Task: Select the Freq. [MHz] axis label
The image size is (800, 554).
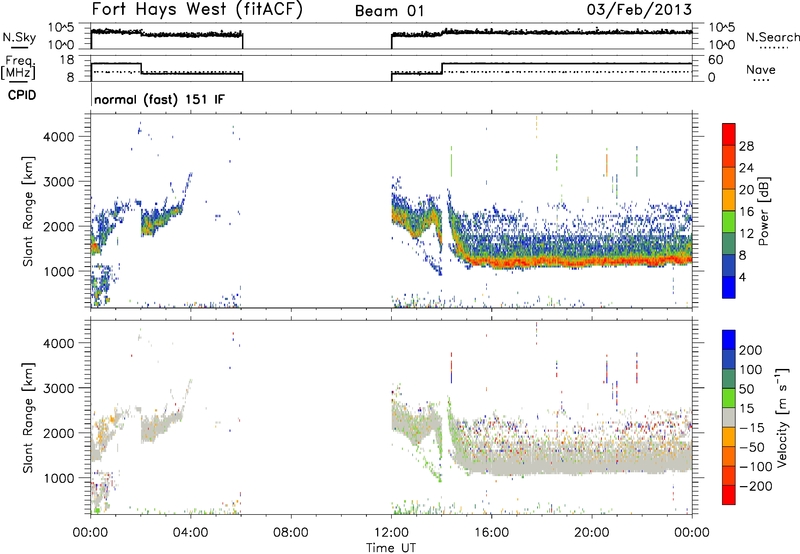Action: (19, 67)
